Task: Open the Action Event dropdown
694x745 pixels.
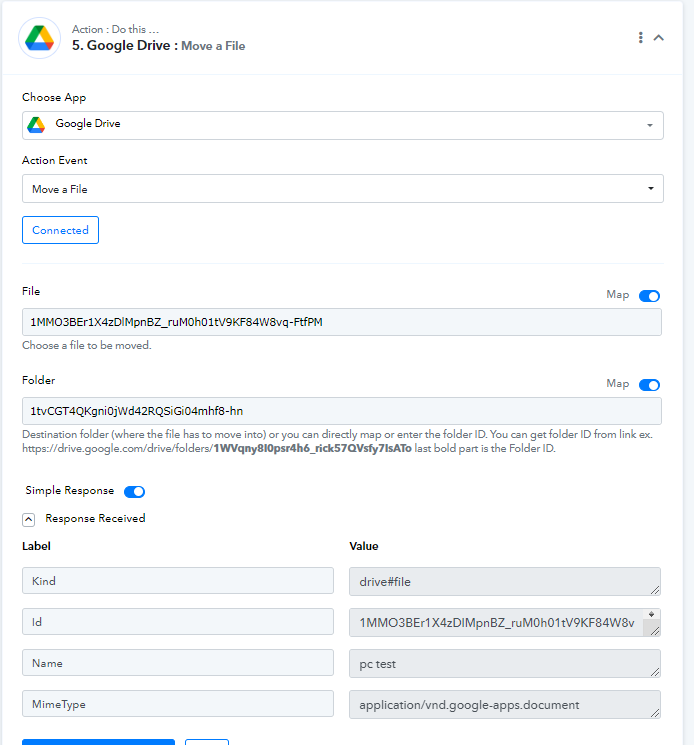Action: tap(342, 188)
